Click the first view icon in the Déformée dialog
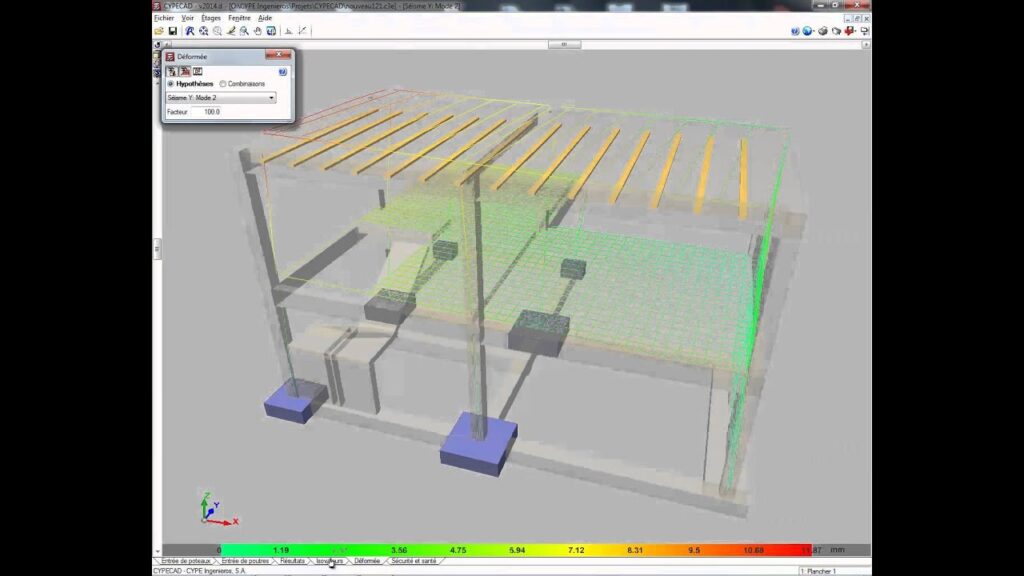The width and height of the screenshot is (1024, 576). [x=172, y=71]
